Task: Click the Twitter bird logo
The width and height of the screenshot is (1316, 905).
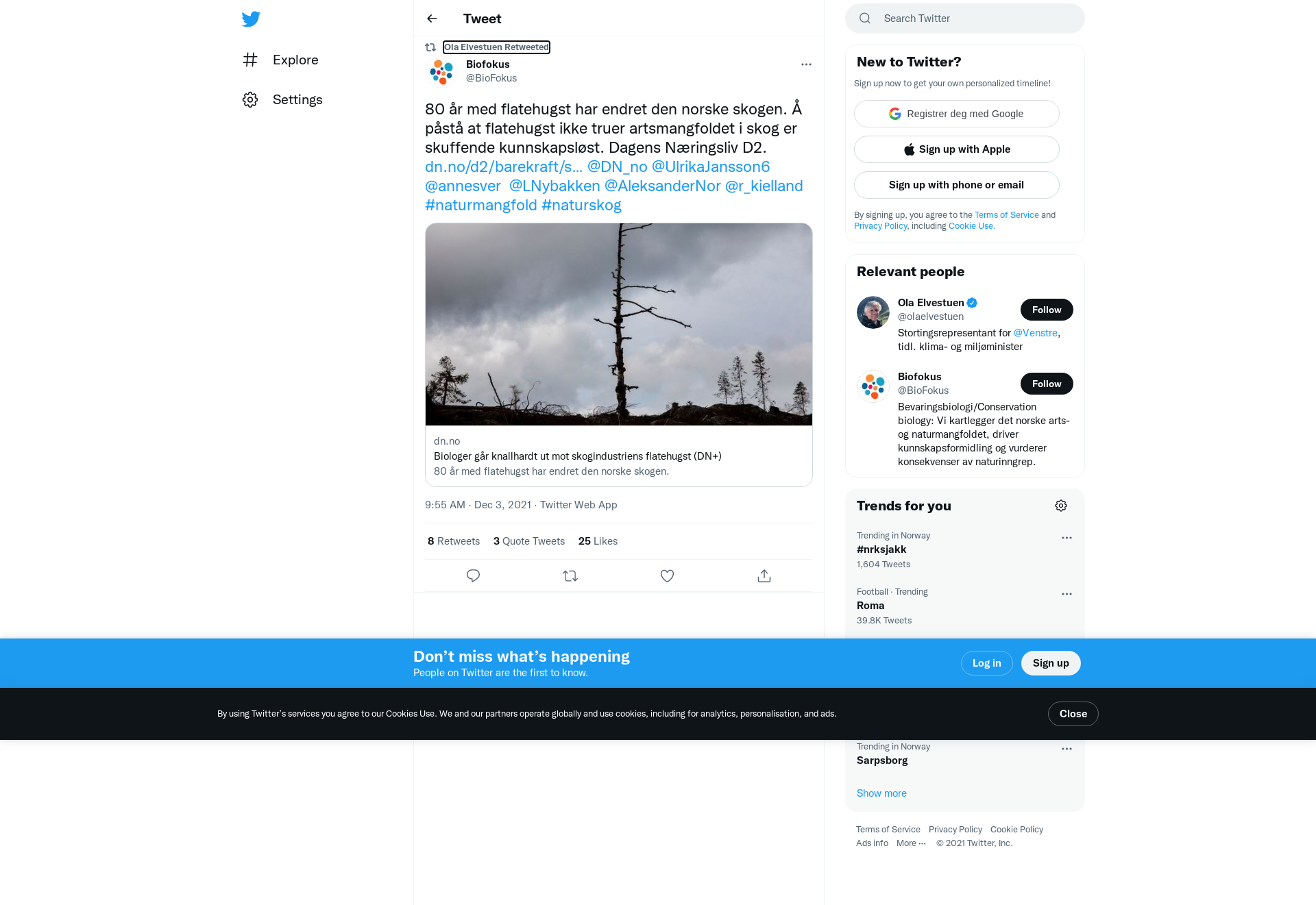Action: 251,18
